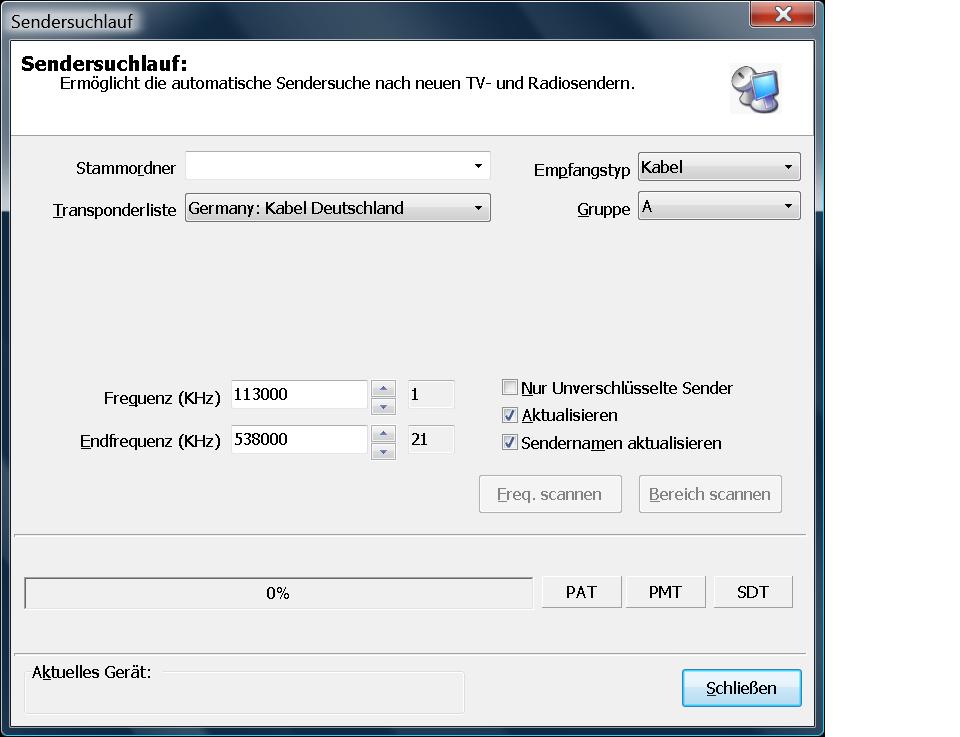Decrease the Frequenz value with down arrow

click(x=383, y=405)
